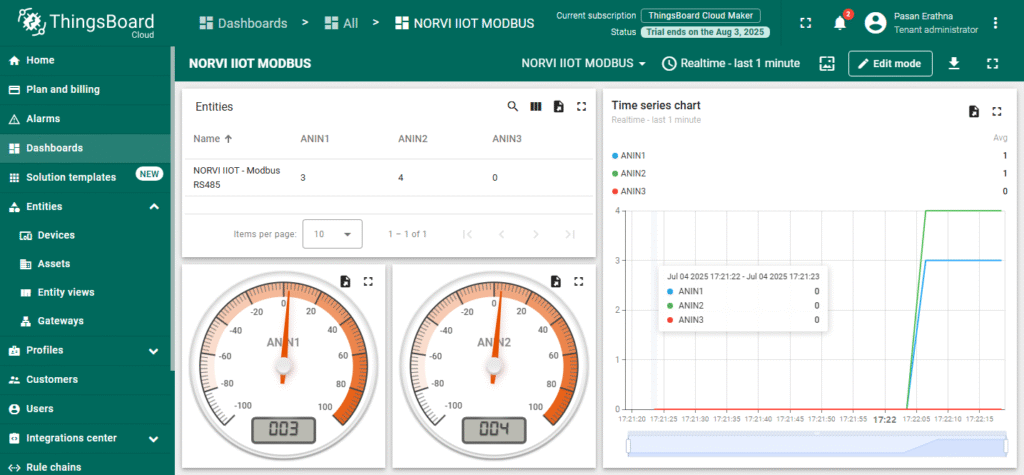
Task: Click the chart timeline range slider
Action: [815, 445]
